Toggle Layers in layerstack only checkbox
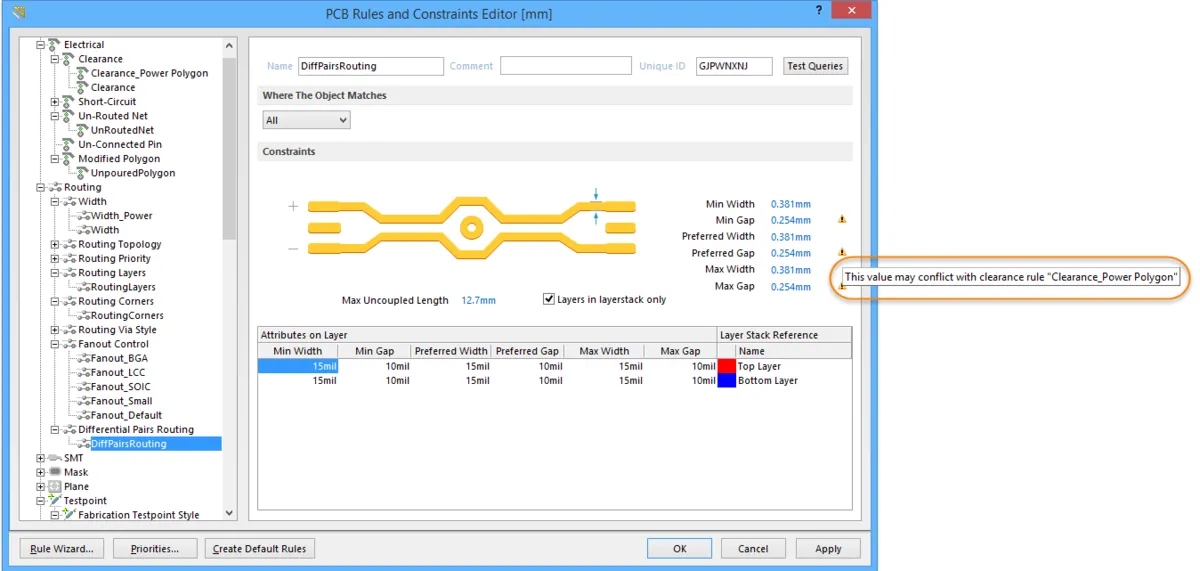The height and width of the screenshot is (571, 1200). tap(549, 299)
